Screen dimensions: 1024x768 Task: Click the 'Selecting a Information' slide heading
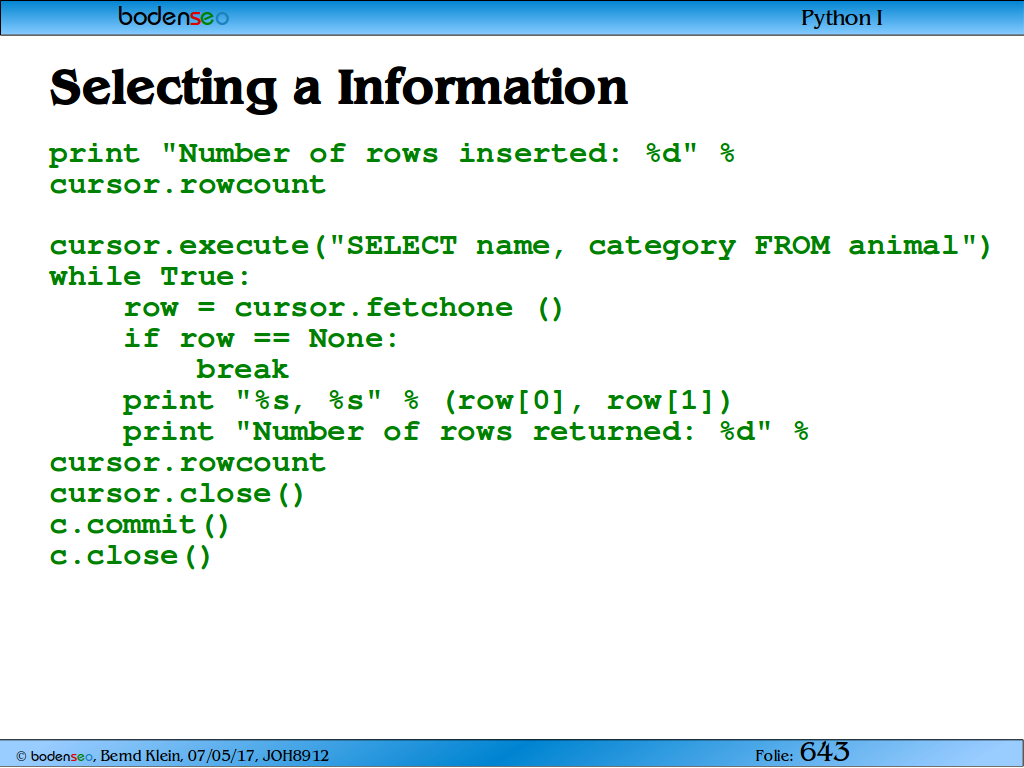click(x=338, y=88)
